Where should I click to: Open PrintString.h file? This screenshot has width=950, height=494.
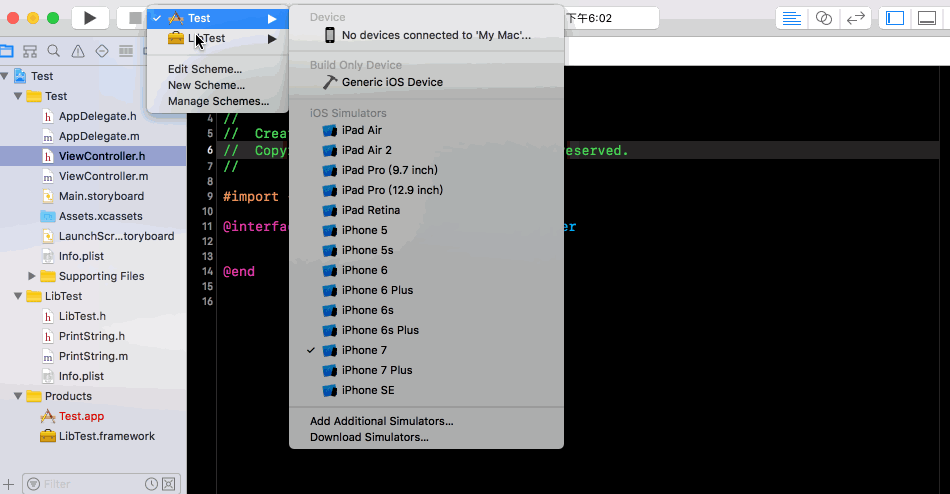click(x=93, y=336)
